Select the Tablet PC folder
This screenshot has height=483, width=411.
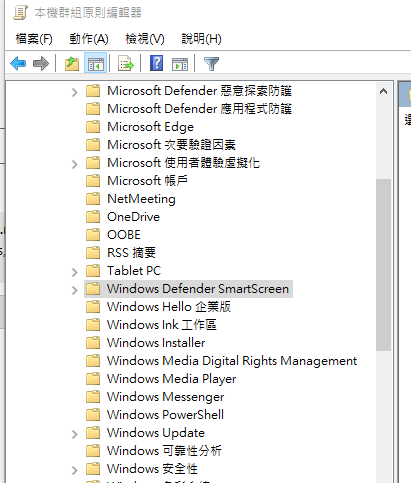coord(134,271)
